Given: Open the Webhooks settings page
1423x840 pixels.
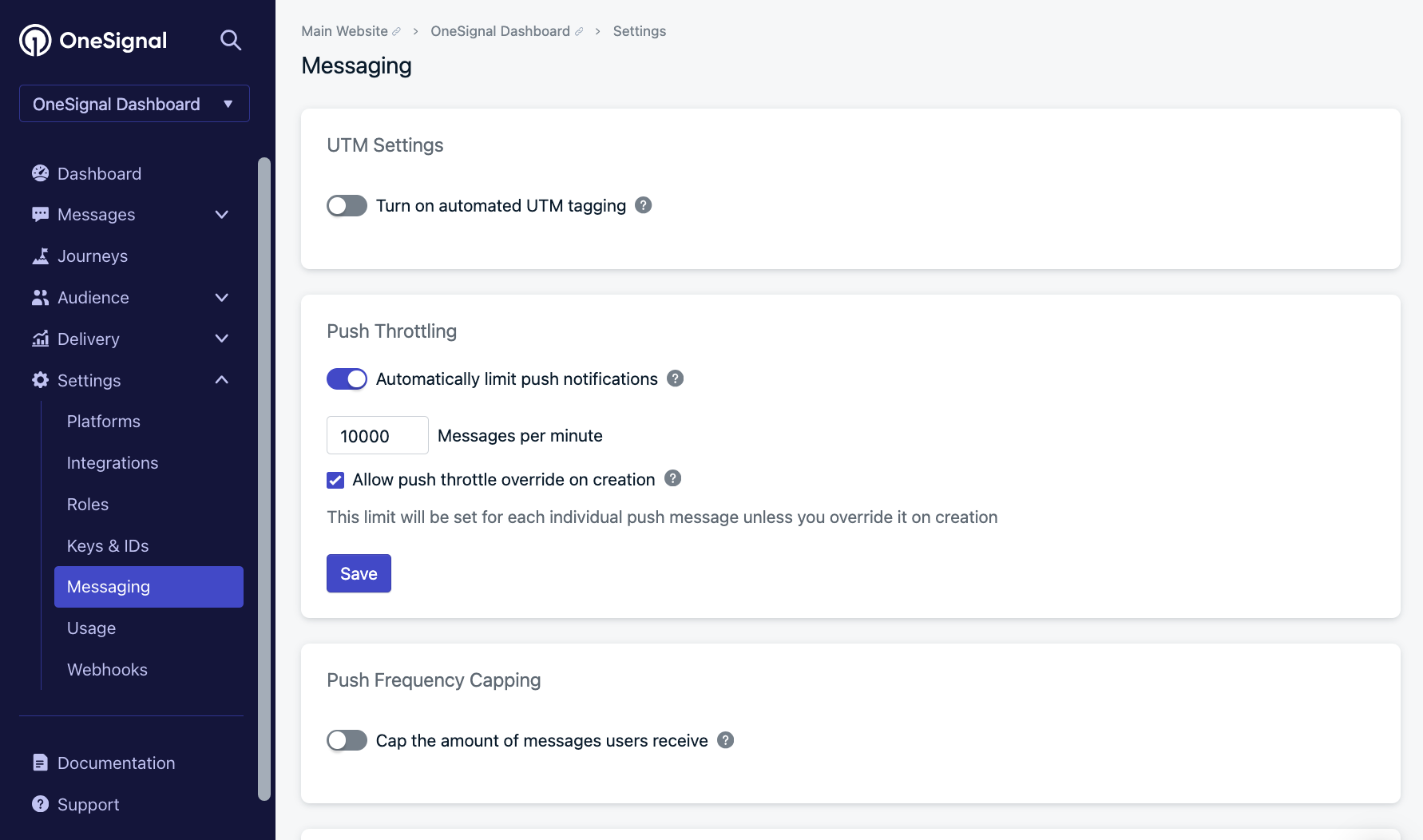Looking at the screenshot, I should point(107,669).
